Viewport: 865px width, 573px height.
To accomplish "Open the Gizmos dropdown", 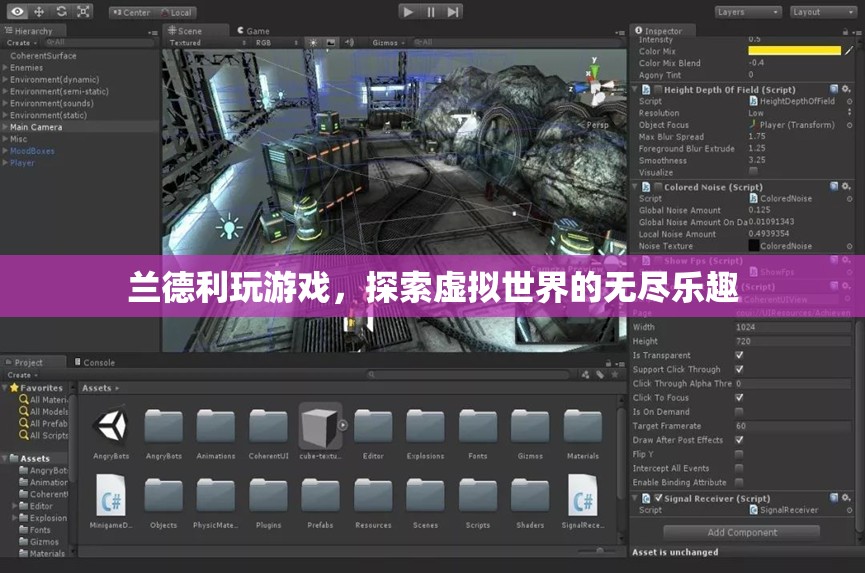I will [x=388, y=42].
